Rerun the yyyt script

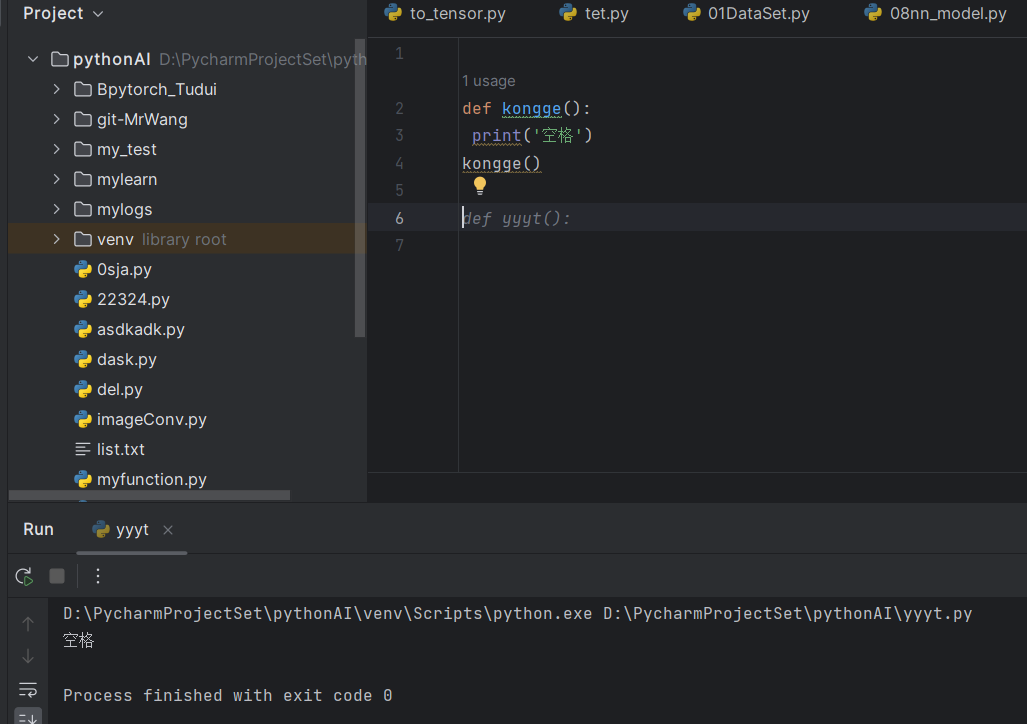coord(24,576)
